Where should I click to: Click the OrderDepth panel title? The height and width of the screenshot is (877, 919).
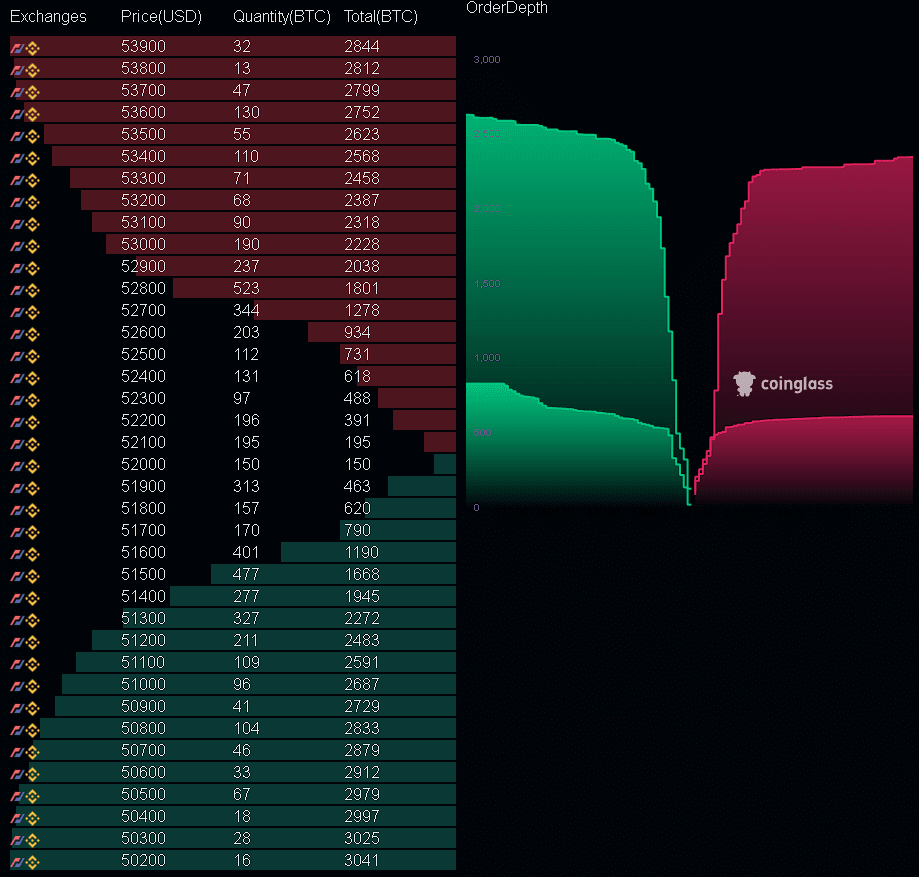click(506, 8)
